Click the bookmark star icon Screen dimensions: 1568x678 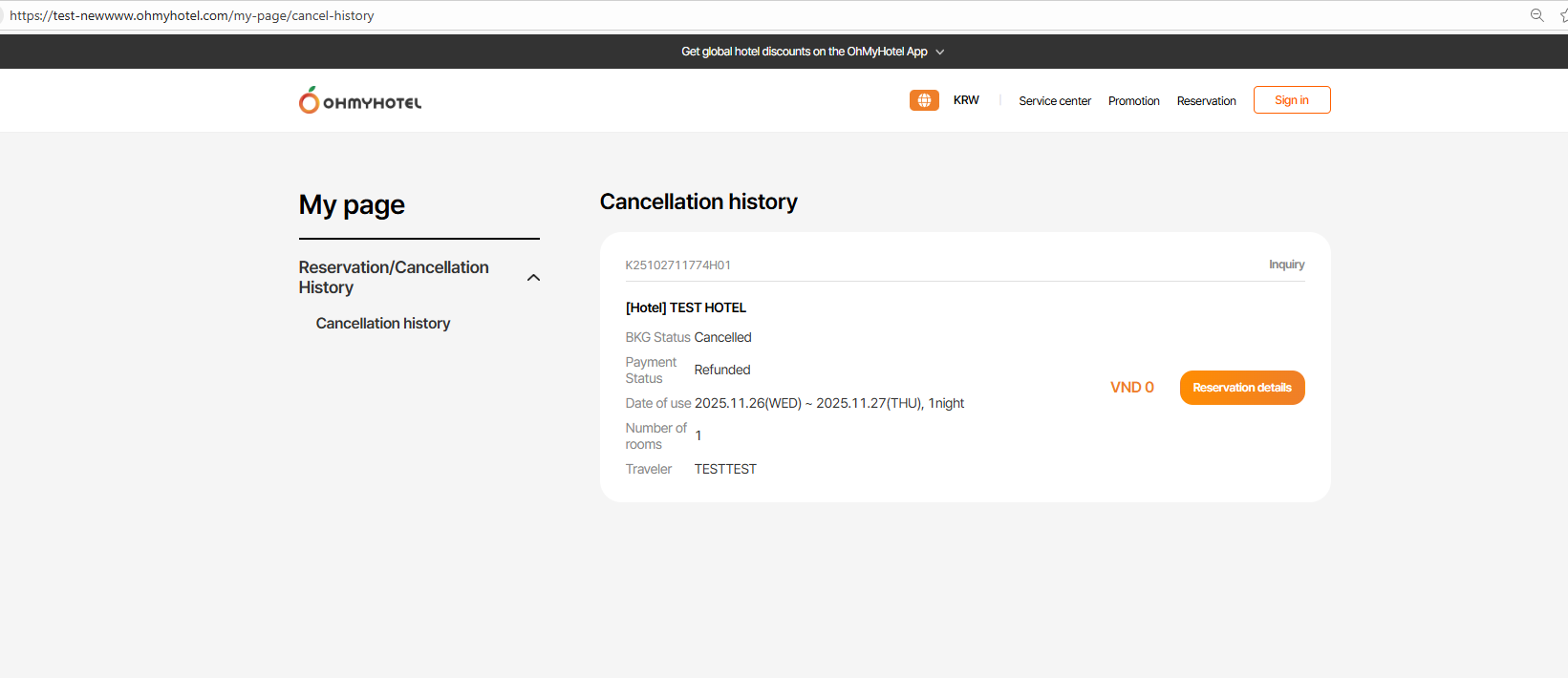click(1562, 15)
